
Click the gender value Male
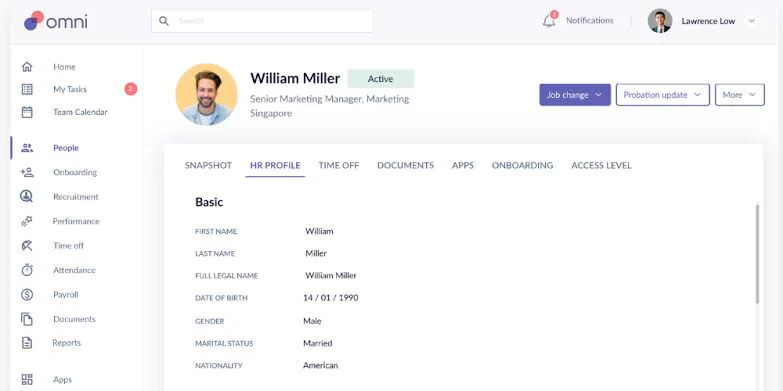point(312,321)
